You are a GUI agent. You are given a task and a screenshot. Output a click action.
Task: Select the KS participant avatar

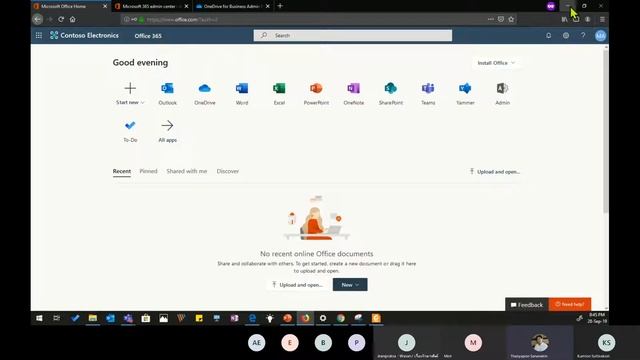coord(606,342)
